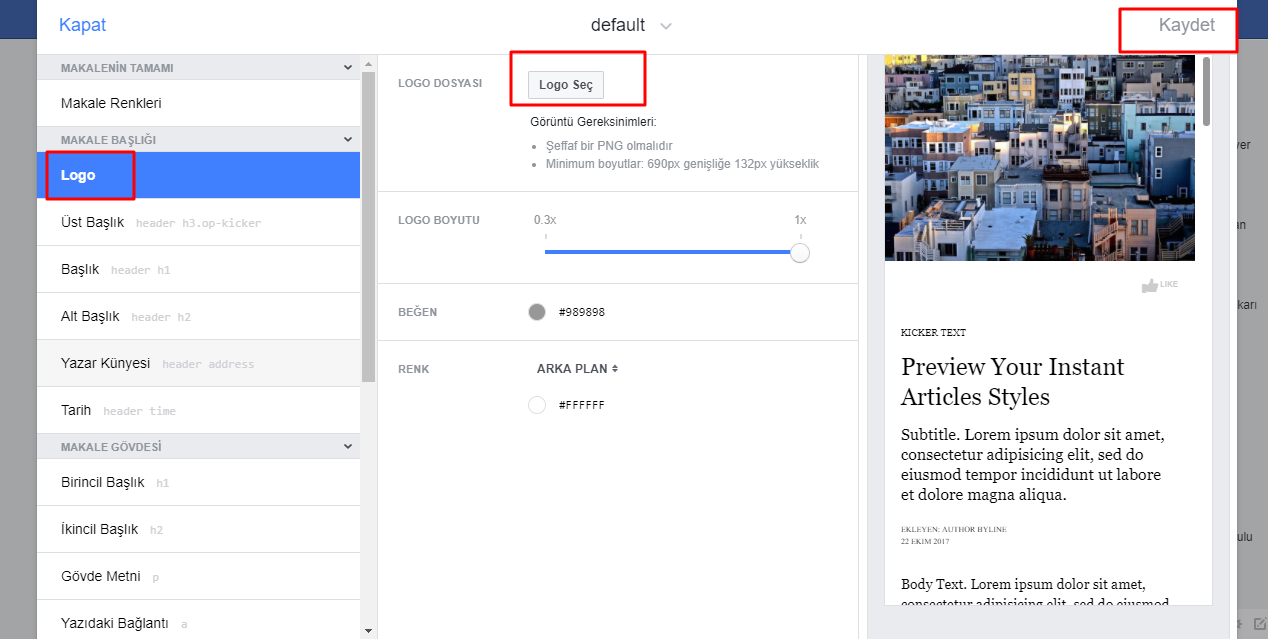This screenshot has width=1268, height=639.
Task: Collapse the Makale Başlığı section
Action: coord(347,140)
